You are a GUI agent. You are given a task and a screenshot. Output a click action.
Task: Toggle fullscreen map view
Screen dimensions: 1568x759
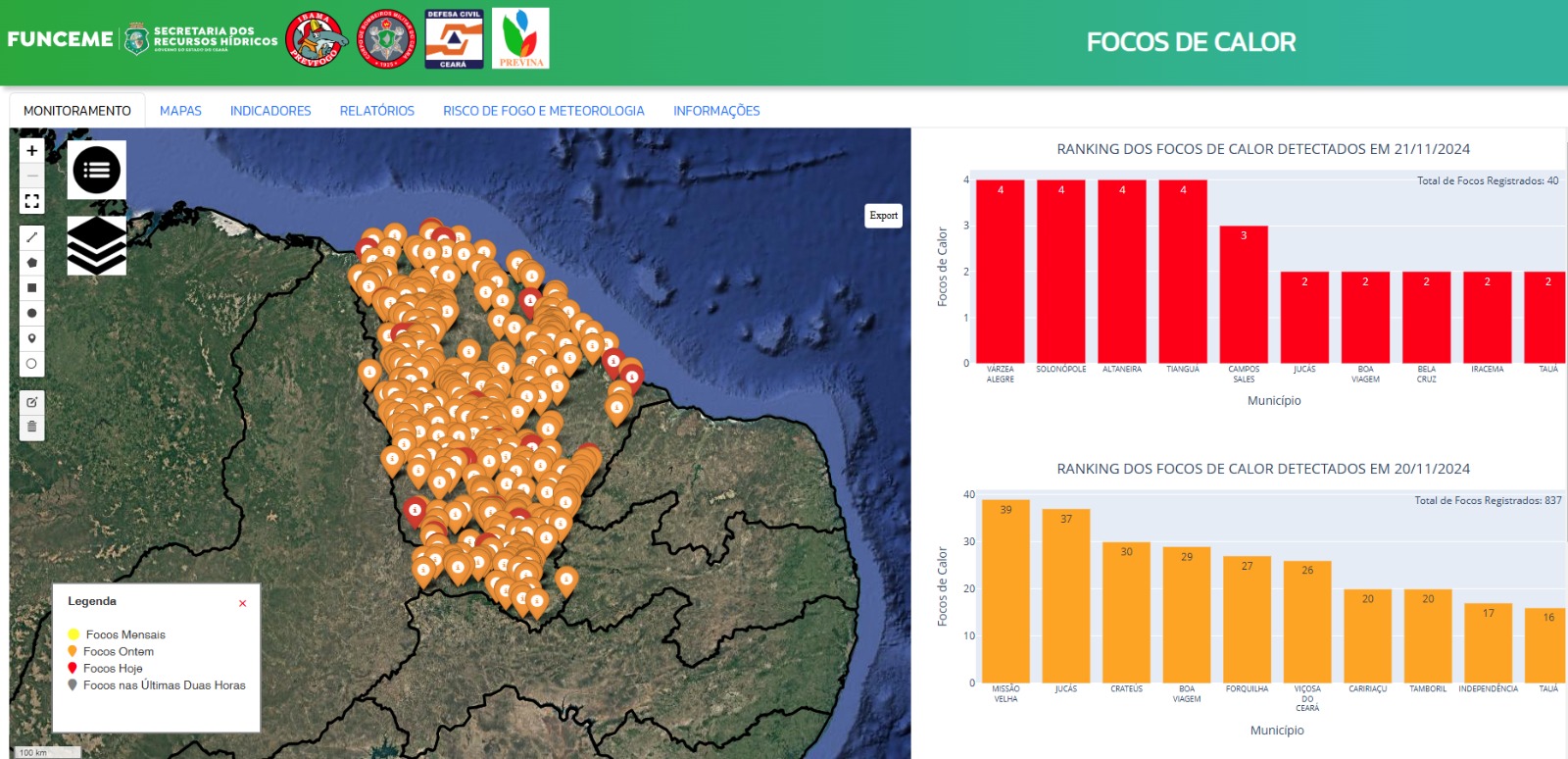(32, 201)
